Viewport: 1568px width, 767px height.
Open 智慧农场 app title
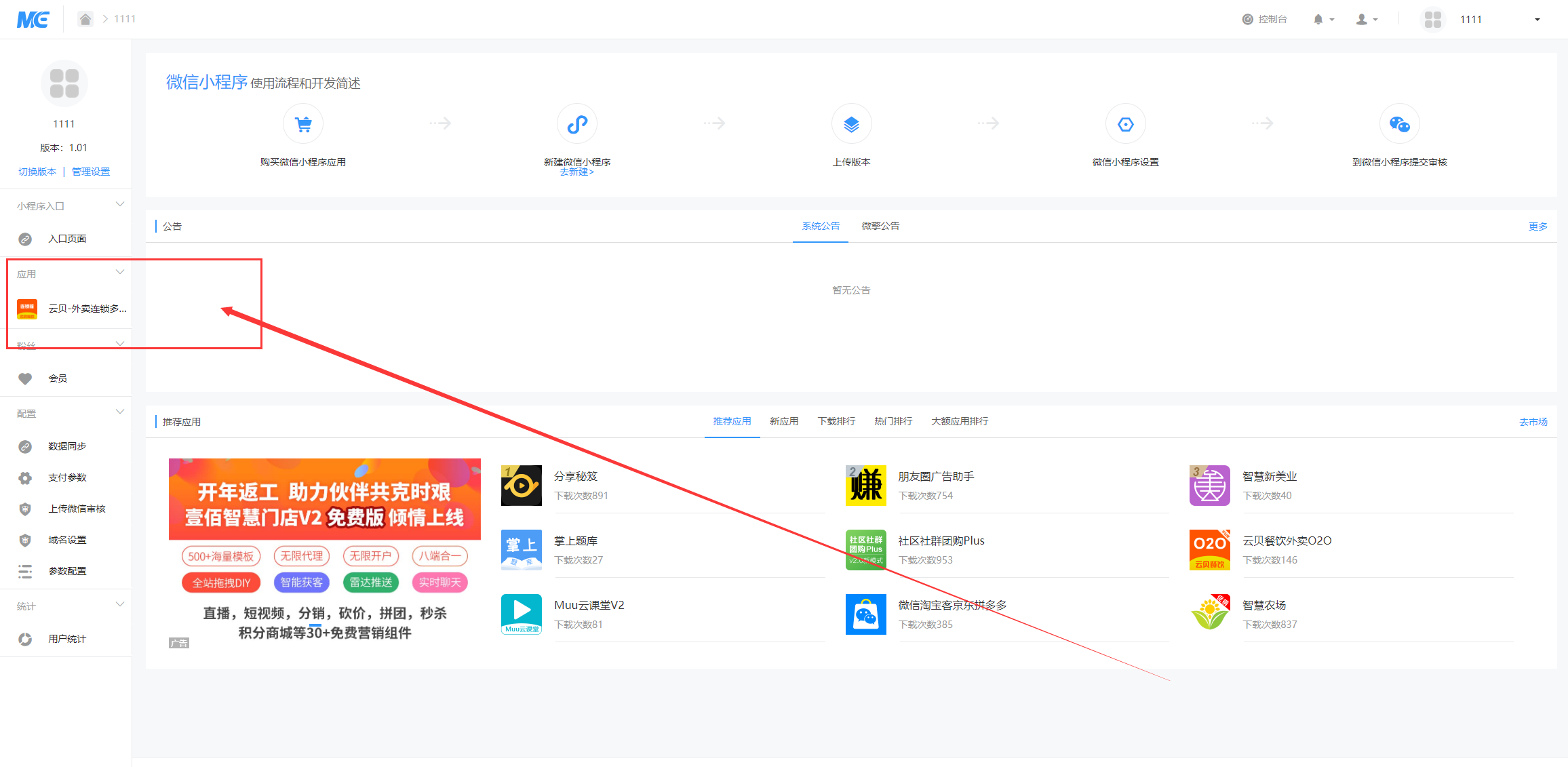coord(1264,606)
